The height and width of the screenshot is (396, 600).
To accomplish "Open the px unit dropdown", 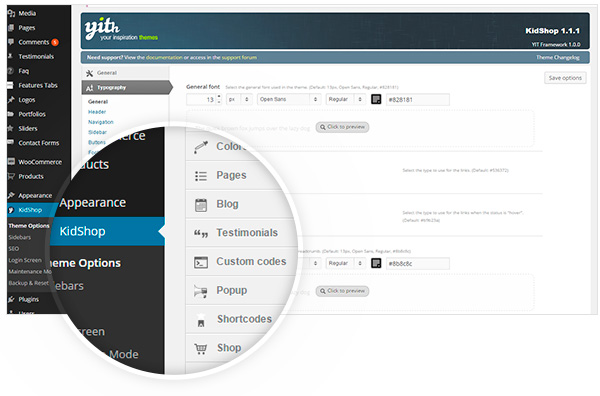I will tap(239, 99).
